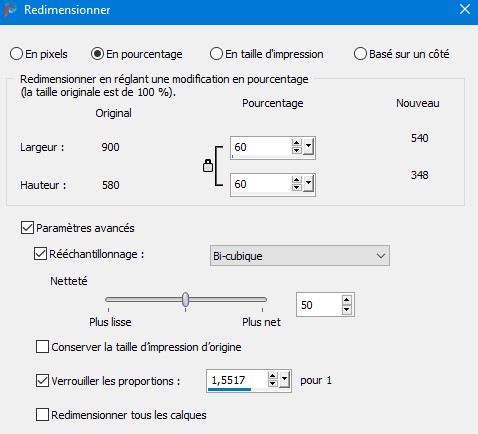Increase width percentage with up arrow
Viewport: 478px width, 434px height.
point(296,143)
